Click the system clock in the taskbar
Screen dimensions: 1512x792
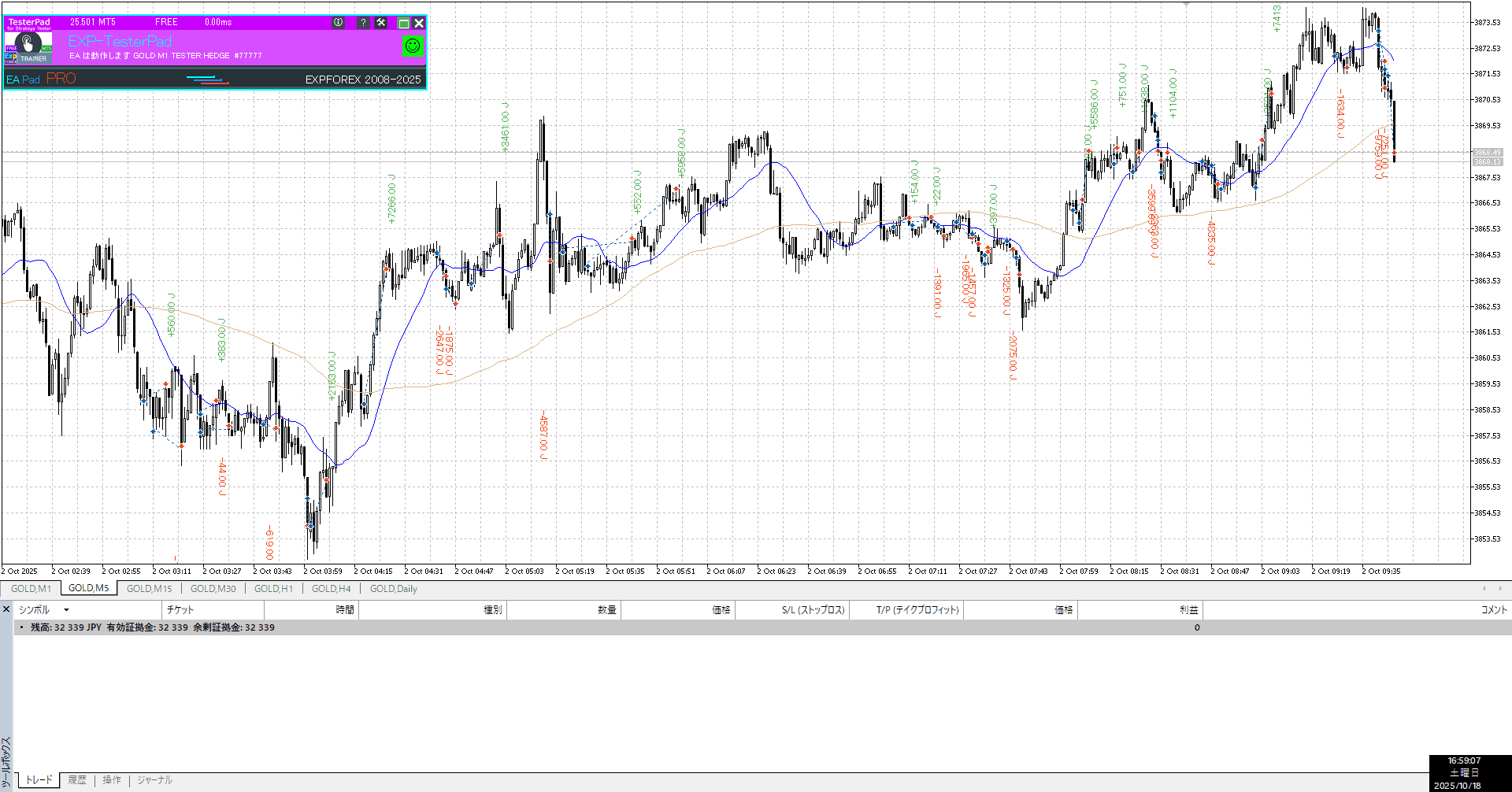1464,773
